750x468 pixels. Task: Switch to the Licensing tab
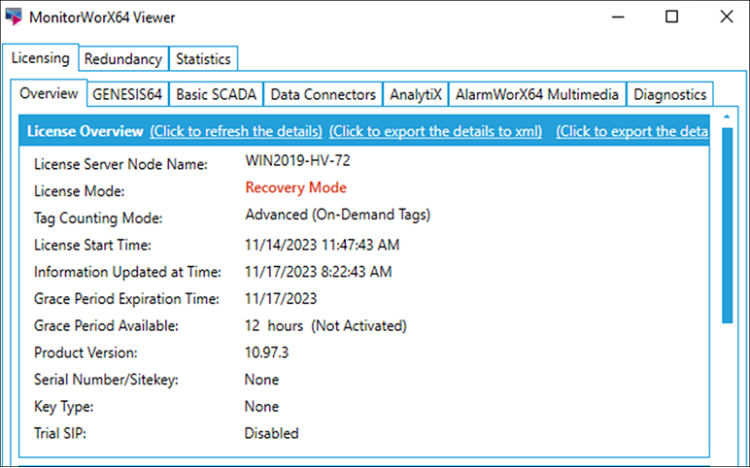point(40,58)
